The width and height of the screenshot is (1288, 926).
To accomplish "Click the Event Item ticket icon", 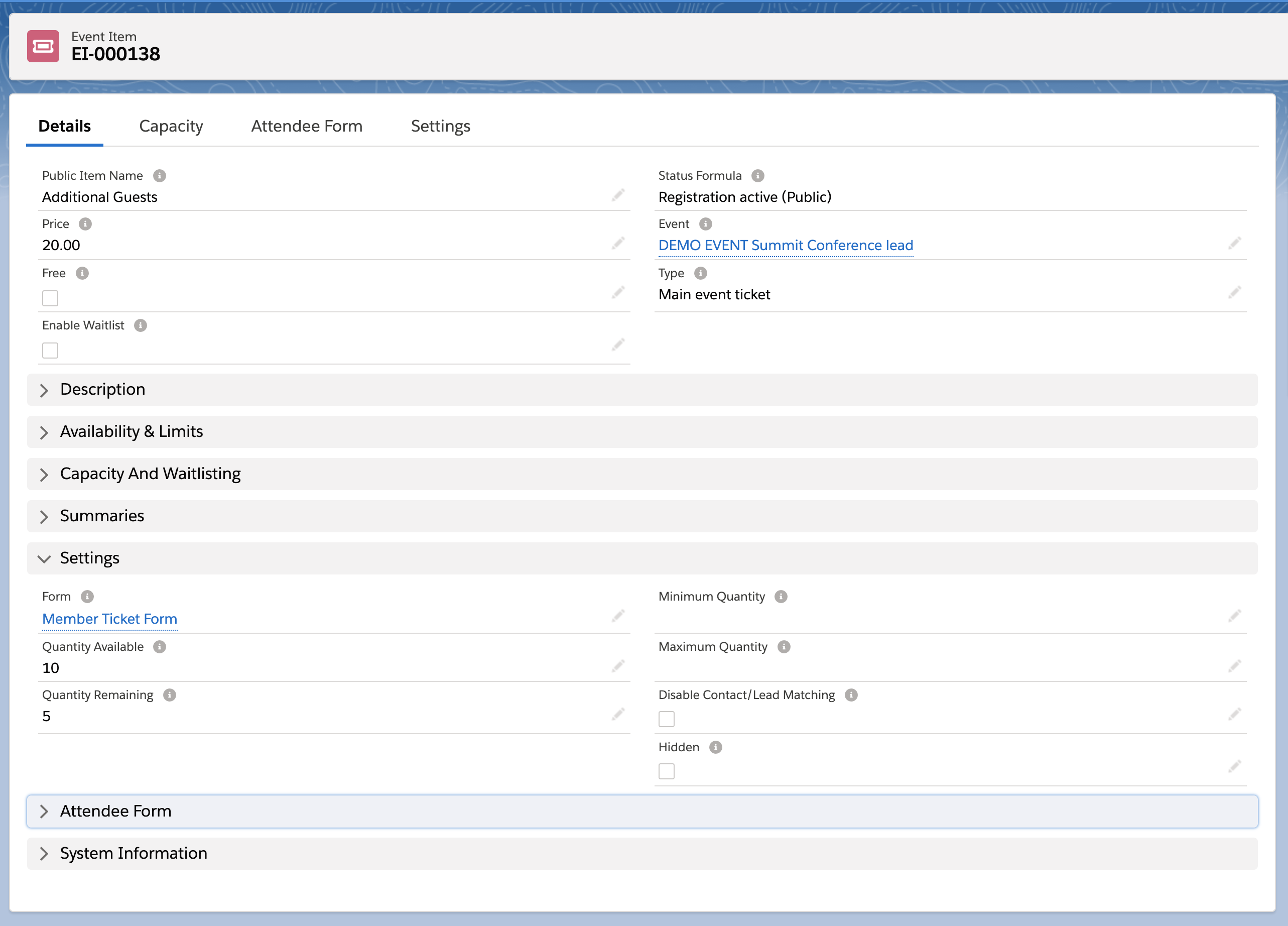I will [43, 46].
